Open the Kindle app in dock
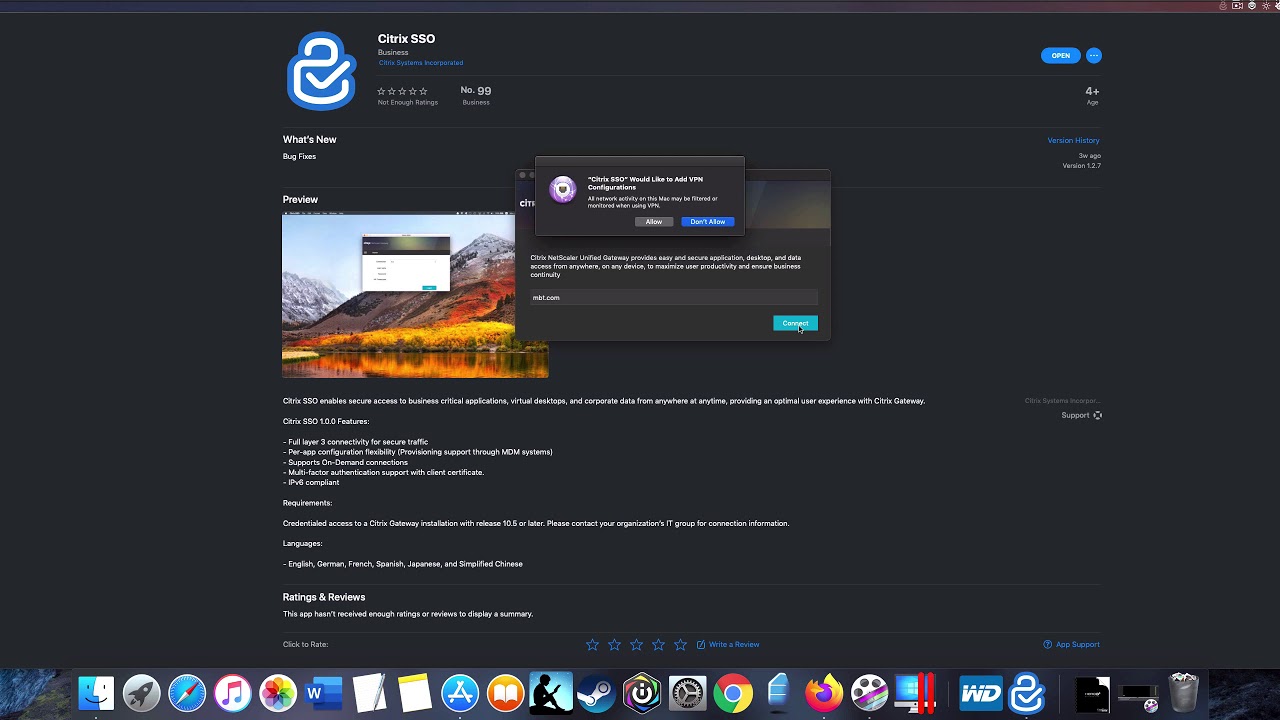Screen dimensions: 1280x720 [551, 693]
